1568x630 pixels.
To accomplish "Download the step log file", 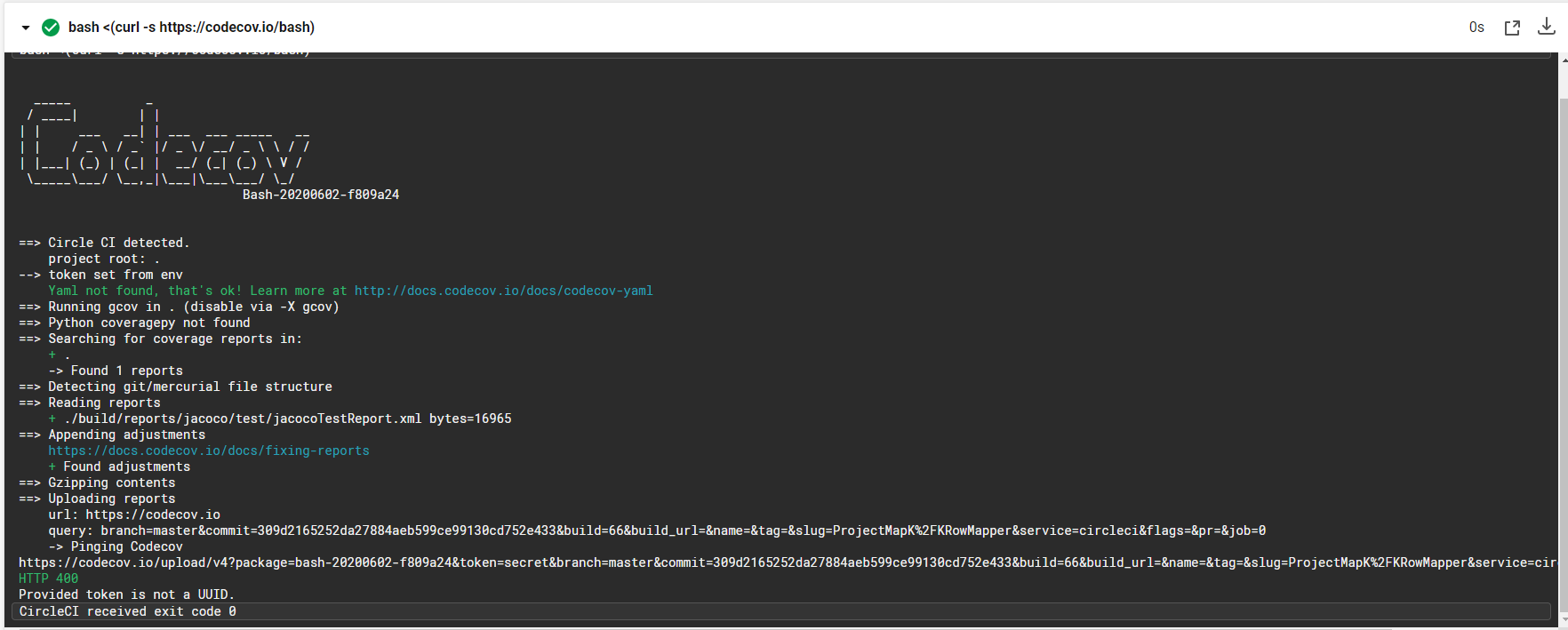I will [x=1547, y=27].
